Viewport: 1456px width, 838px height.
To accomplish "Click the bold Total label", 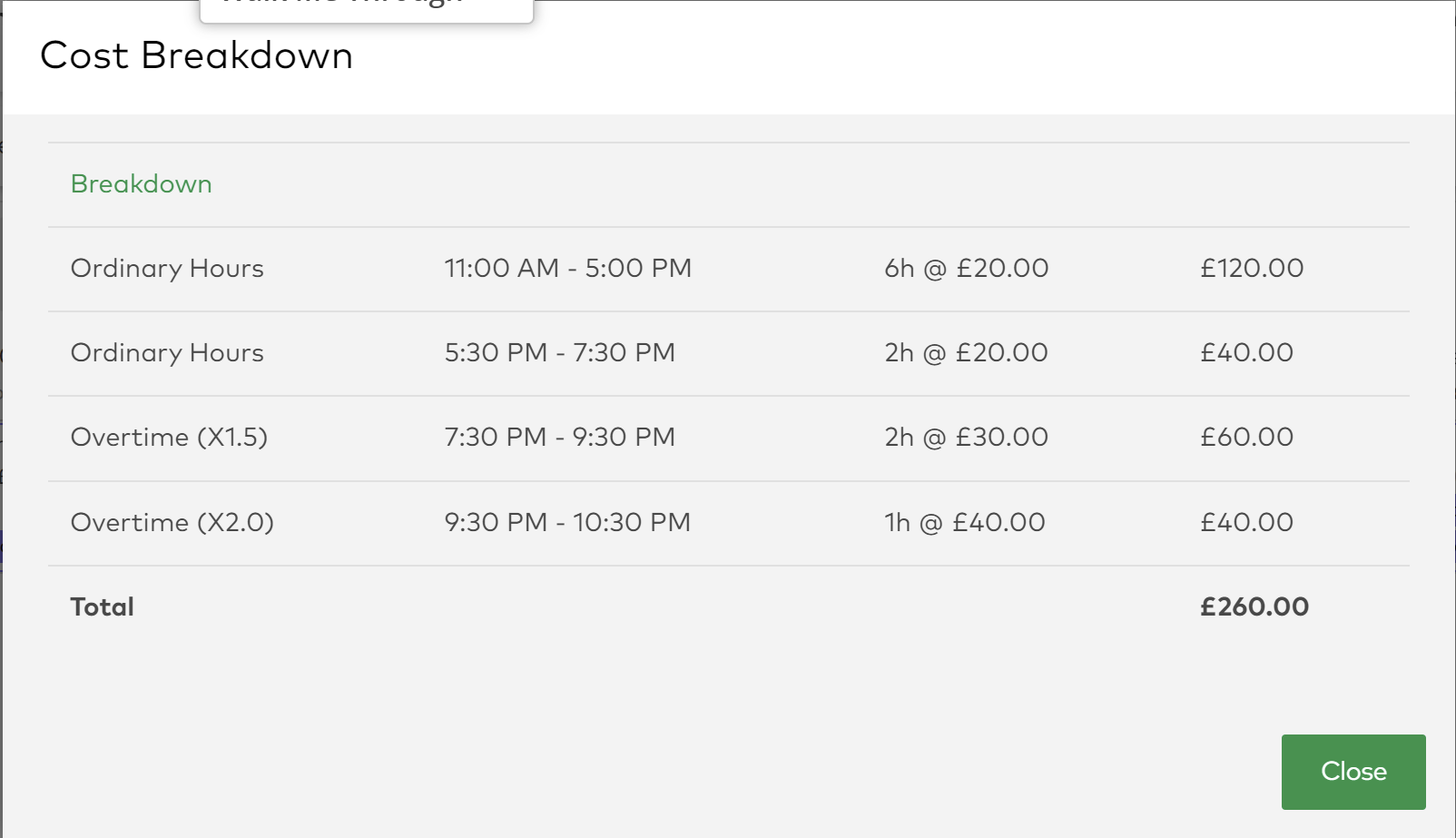I will (102, 606).
